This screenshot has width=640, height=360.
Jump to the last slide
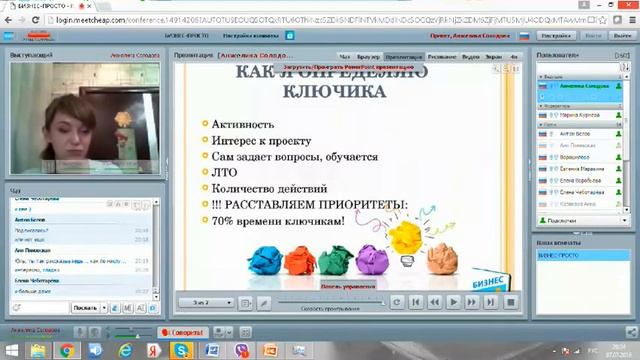[491, 302]
